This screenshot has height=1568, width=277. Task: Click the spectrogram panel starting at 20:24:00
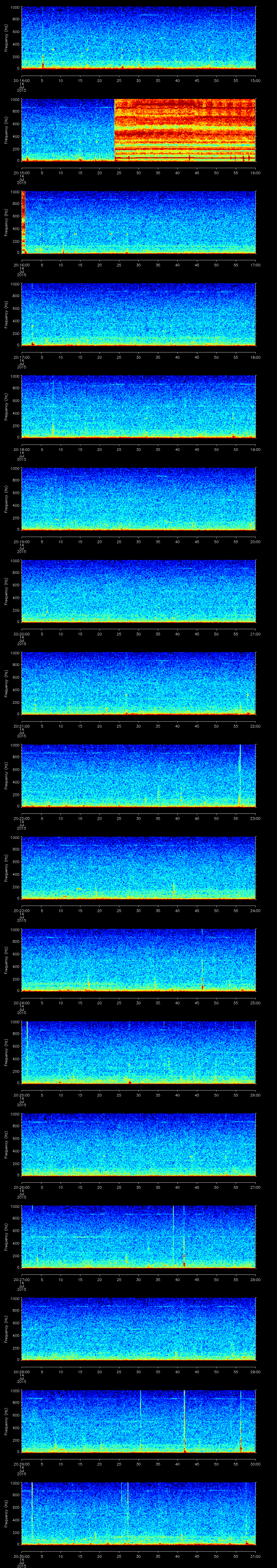point(139,960)
